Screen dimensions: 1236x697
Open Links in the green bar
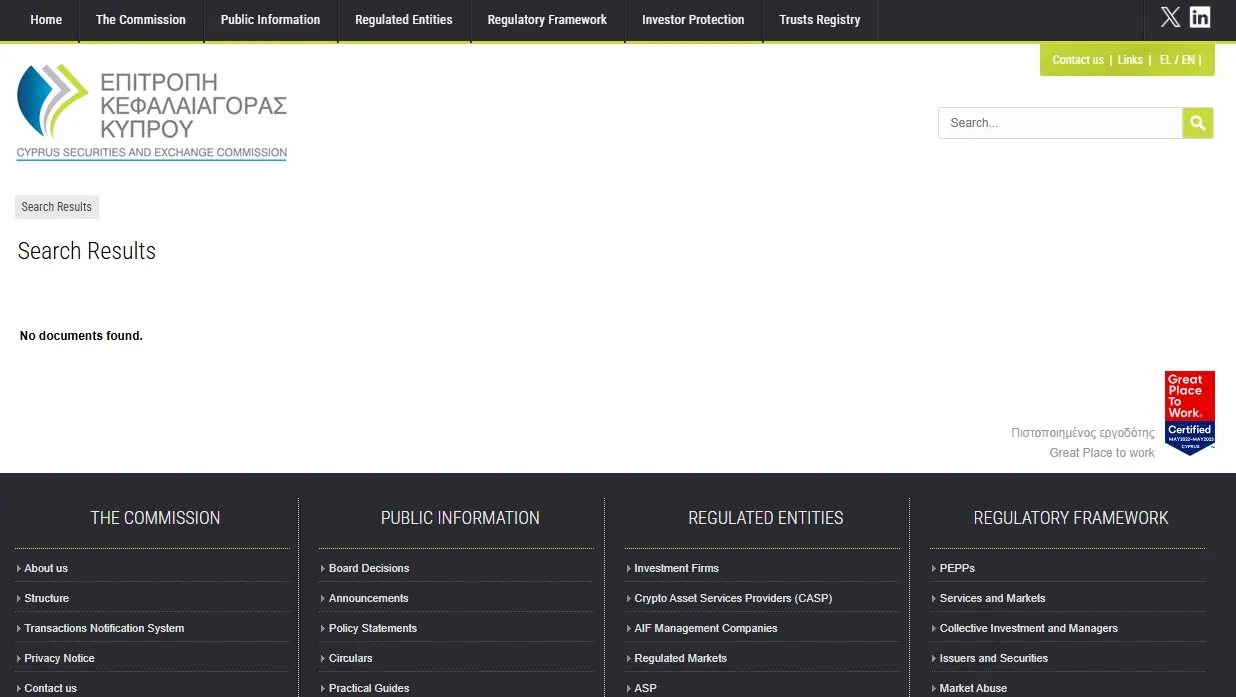coord(1130,60)
